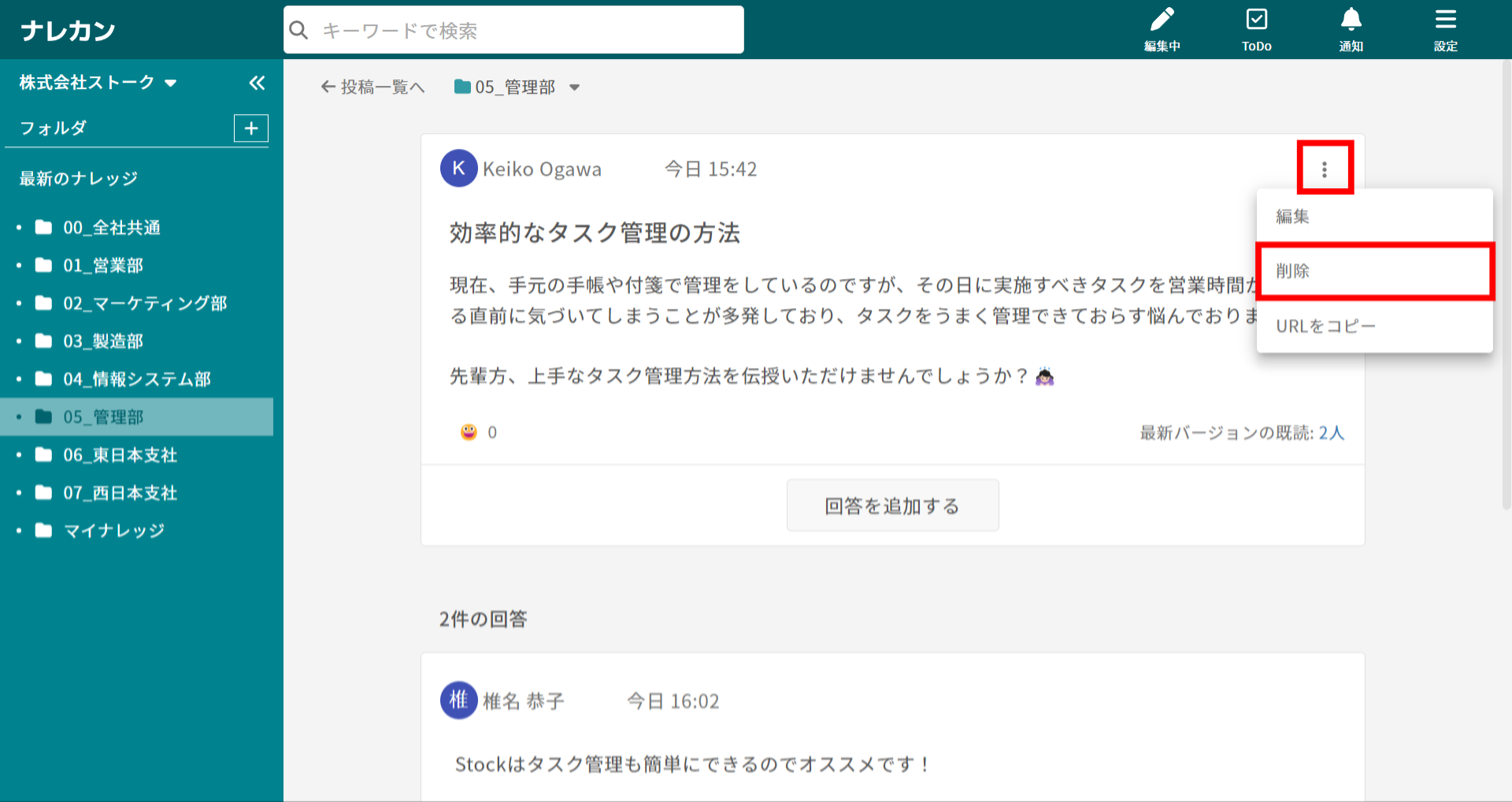
Task: Select 最新のナレッジ in the sidebar
Action: point(79,179)
